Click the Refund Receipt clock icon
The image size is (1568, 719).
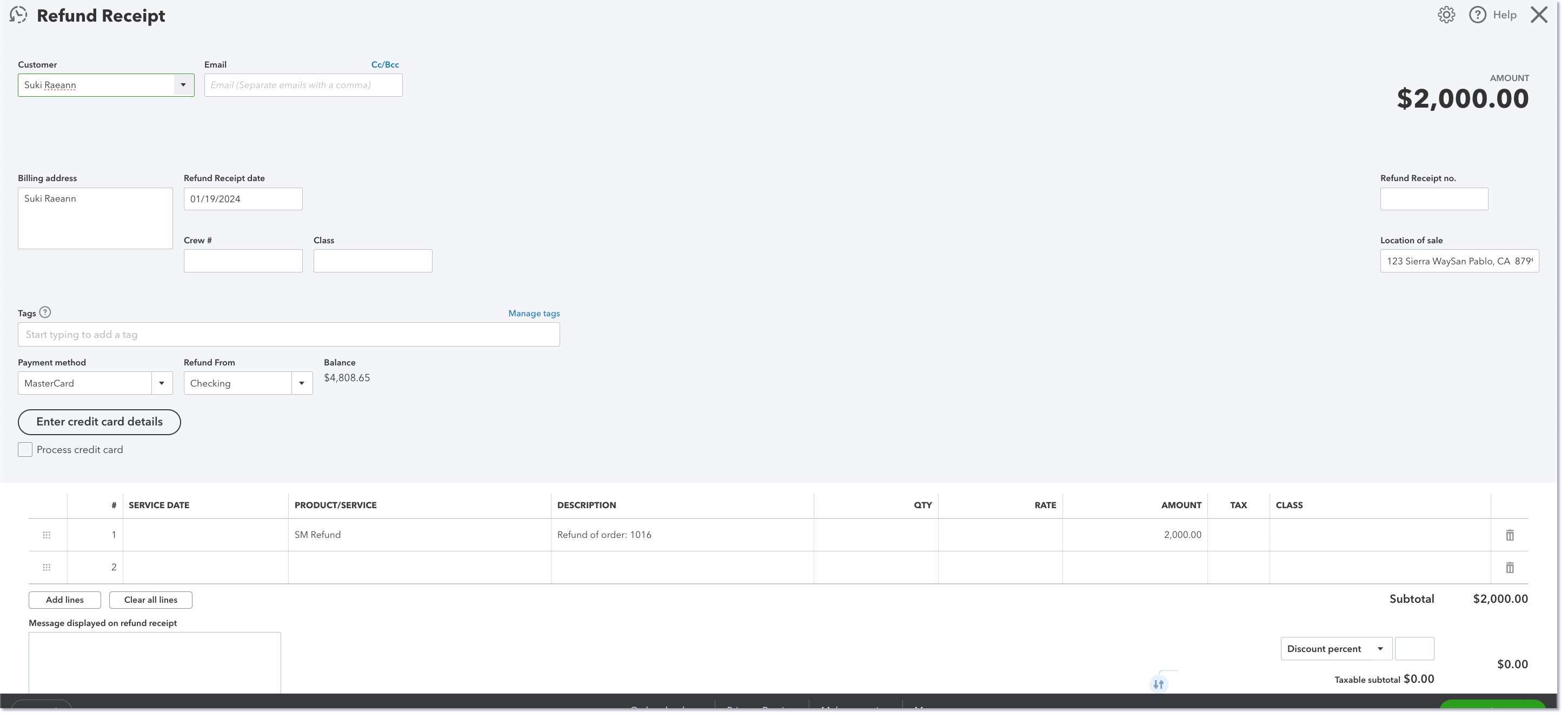(18, 15)
